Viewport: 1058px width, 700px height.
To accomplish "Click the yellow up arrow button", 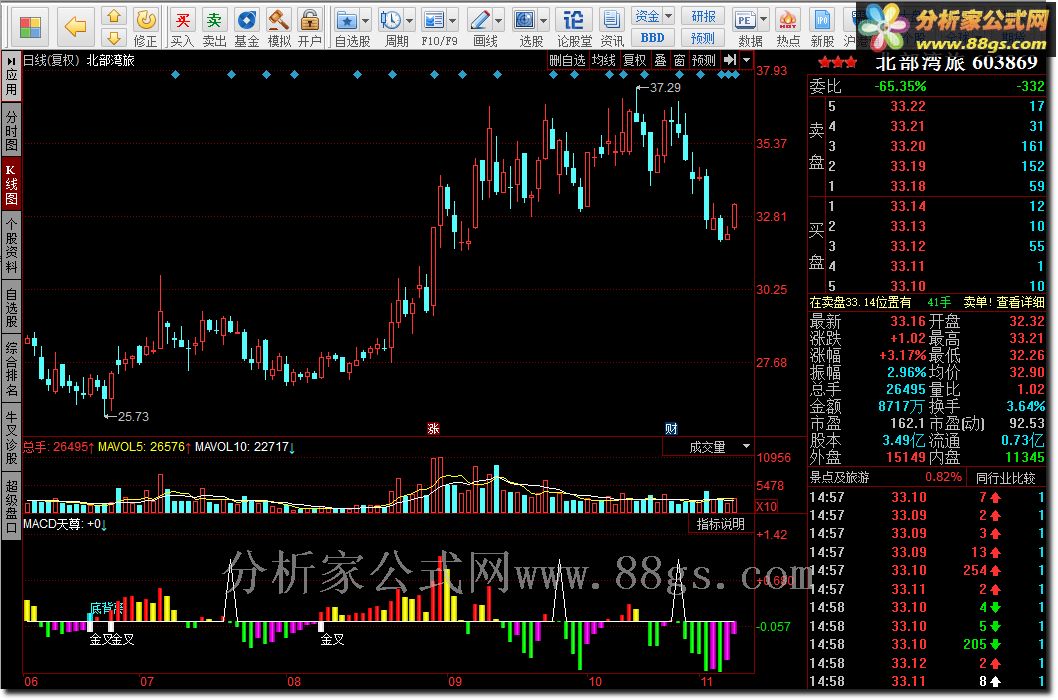I will [x=114, y=16].
